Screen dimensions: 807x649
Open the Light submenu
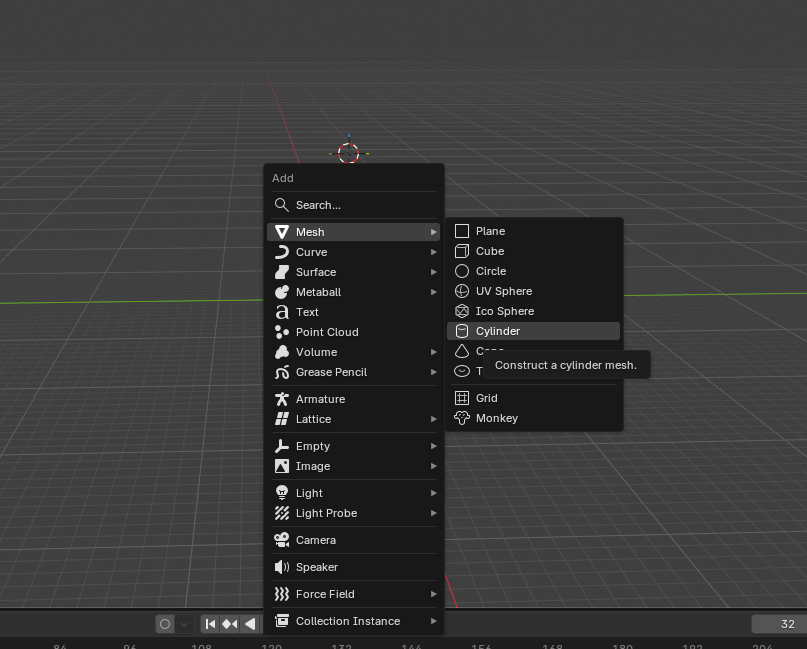pos(354,493)
